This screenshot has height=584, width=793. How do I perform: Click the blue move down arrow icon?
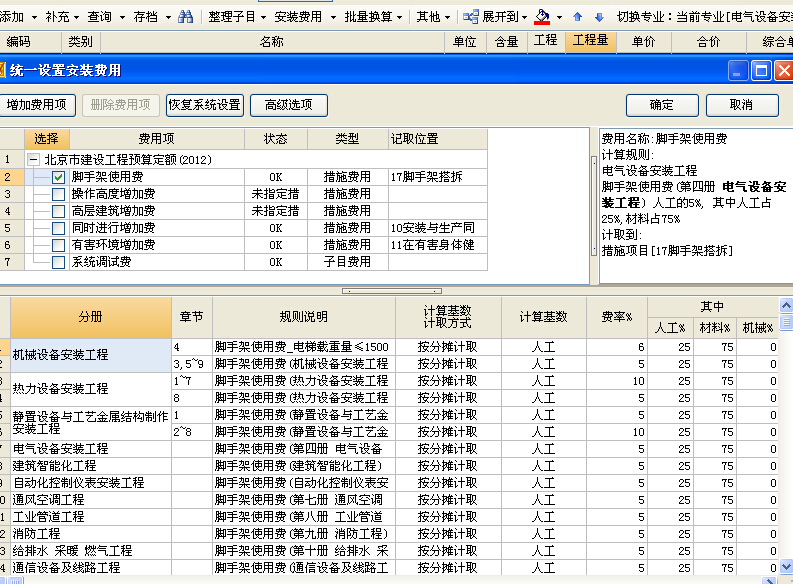tap(599, 17)
